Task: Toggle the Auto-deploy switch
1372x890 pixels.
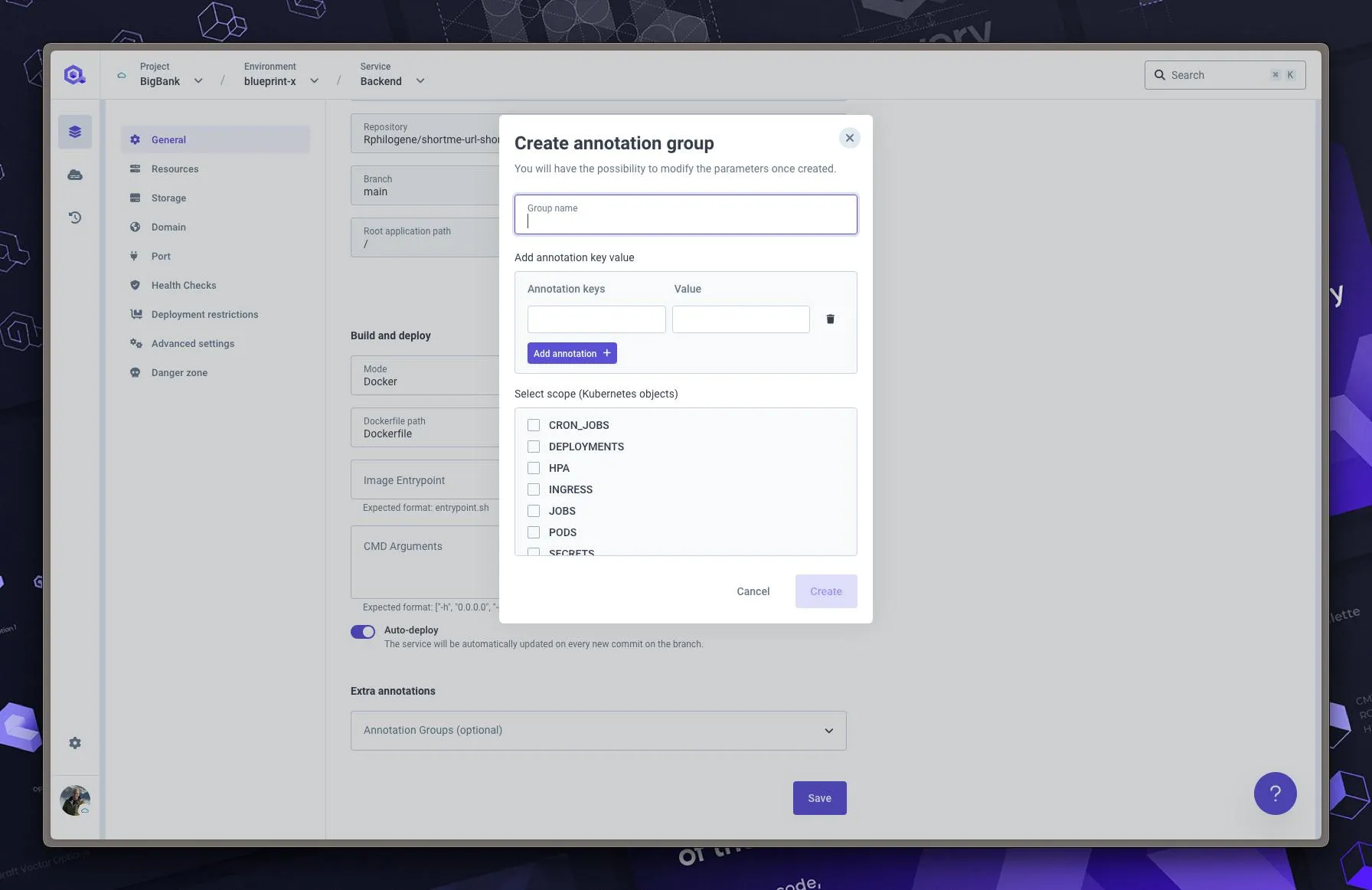Action: (363, 632)
